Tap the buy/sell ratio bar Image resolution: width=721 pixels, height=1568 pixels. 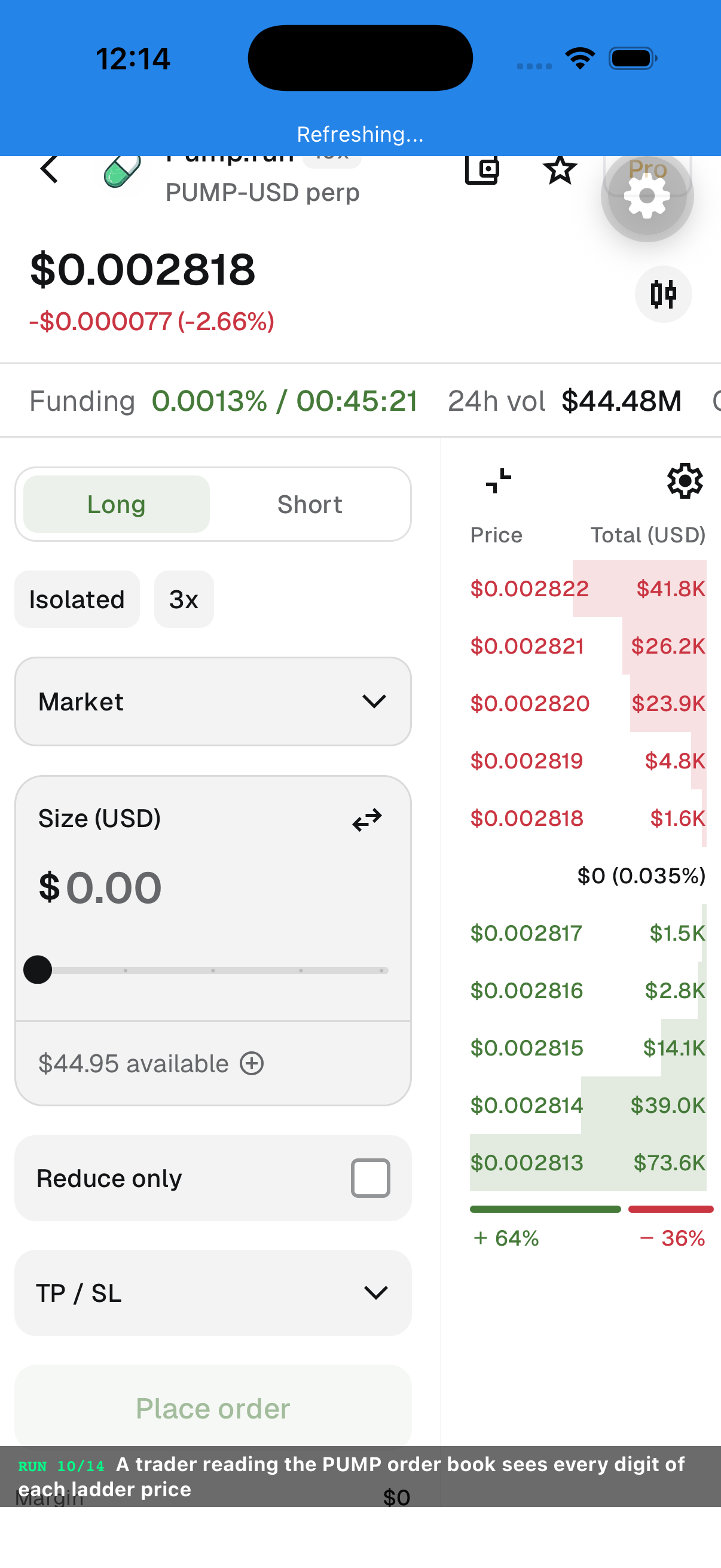click(x=591, y=1209)
